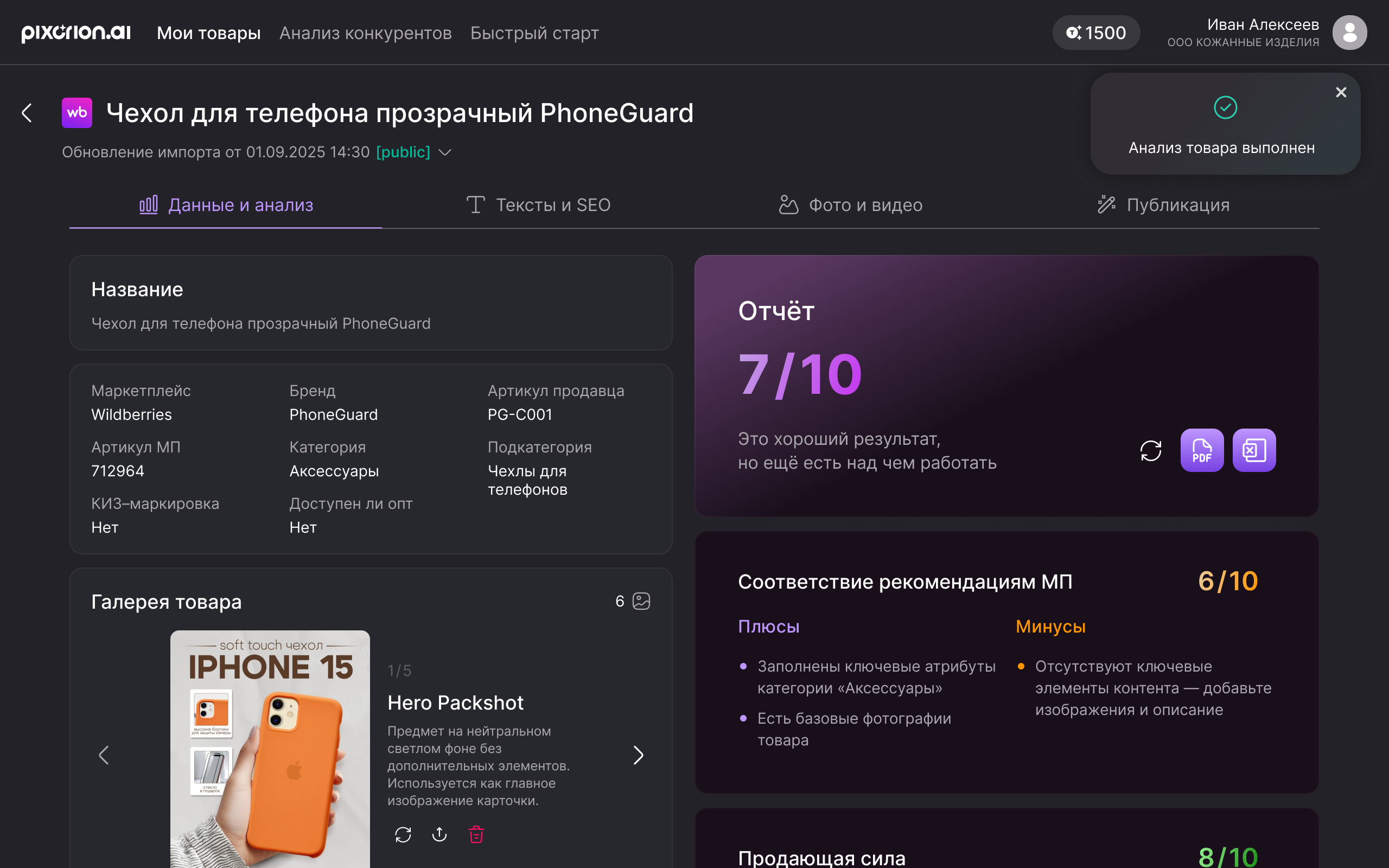
Task: Expand the [public] visibility dropdown
Action: [x=445, y=152]
